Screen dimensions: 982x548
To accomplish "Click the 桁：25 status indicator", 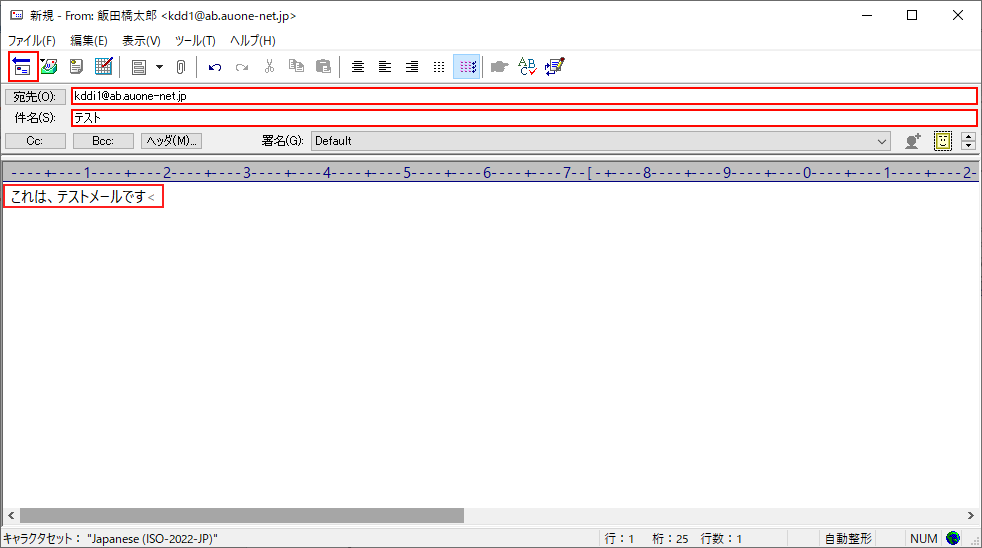I will [670, 539].
